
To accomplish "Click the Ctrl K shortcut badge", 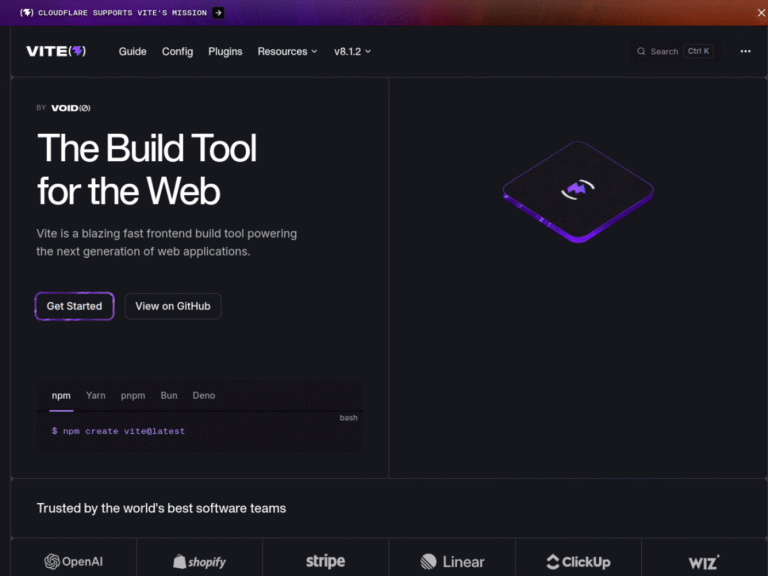I will pos(698,51).
